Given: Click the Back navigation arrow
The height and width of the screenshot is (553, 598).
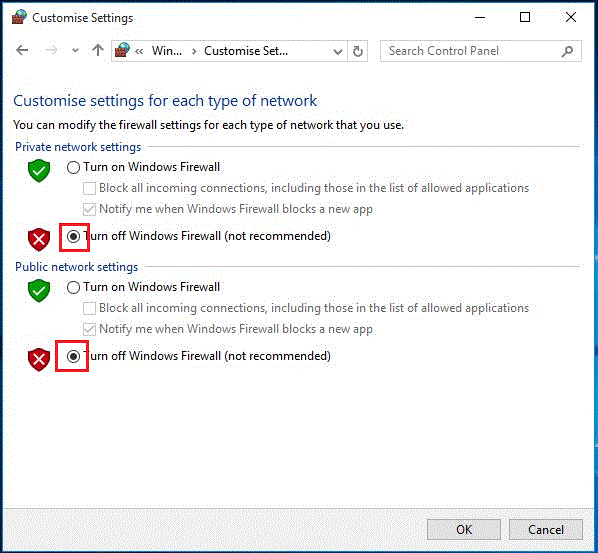Looking at the screenshot, I should click(x=22, y=50).
